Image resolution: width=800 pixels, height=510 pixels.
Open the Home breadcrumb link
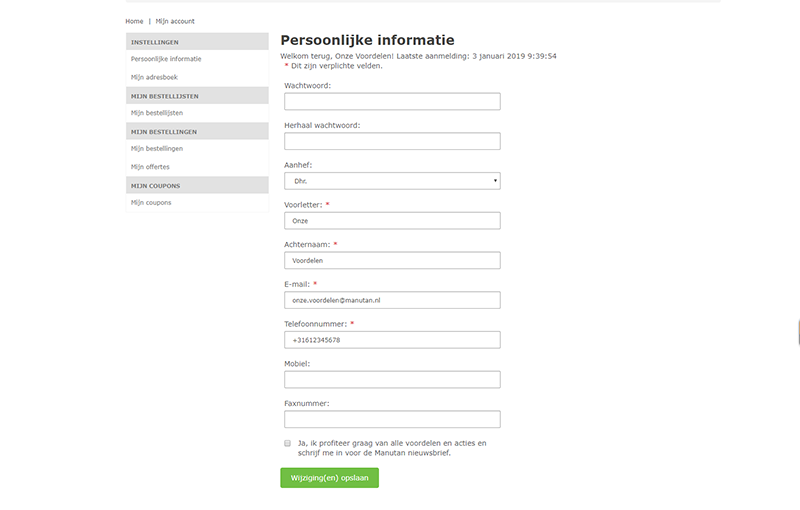click(134, 21)
